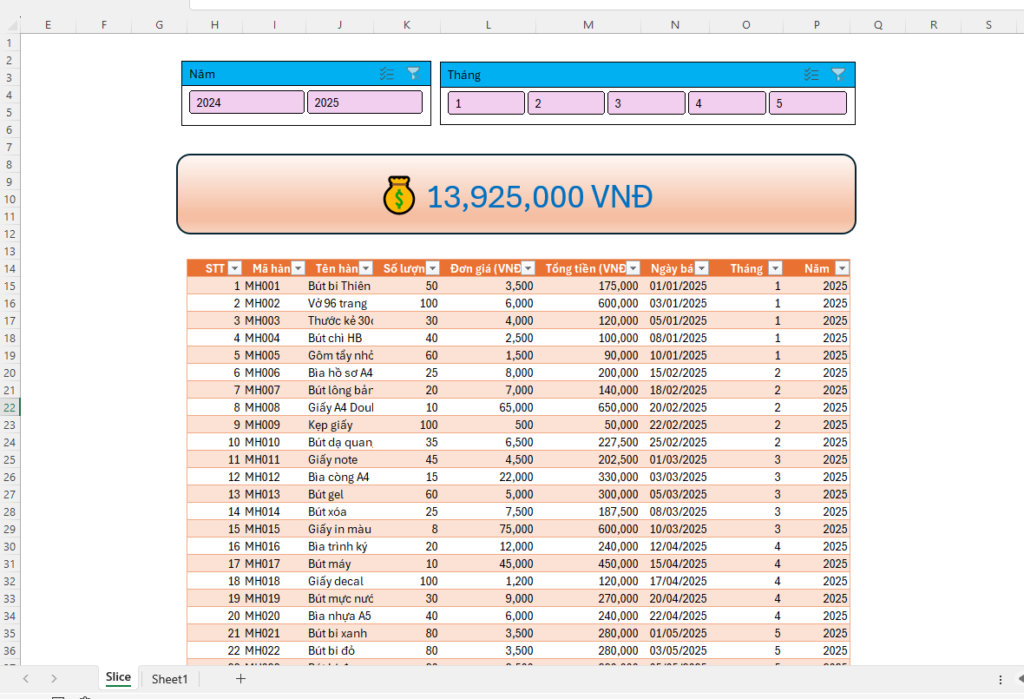The width and height of the screenshot is (1024, 699).
Task: Select 2024 in the Năm slicer
Action: 246,103
